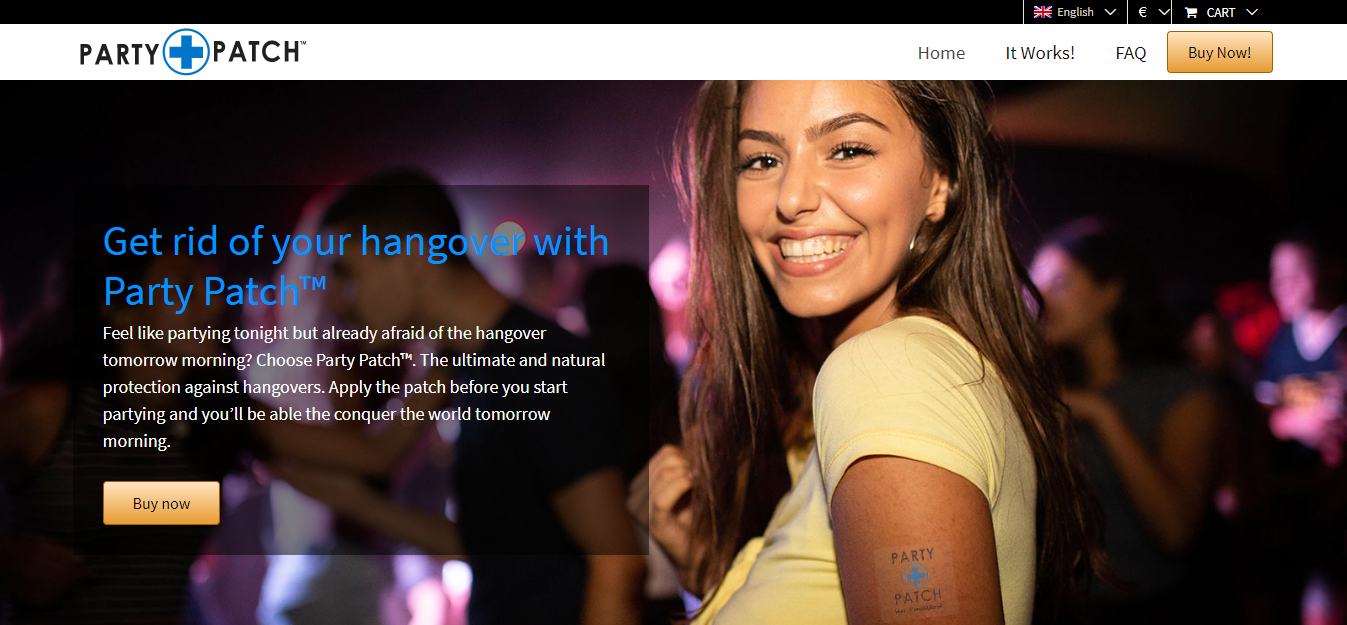Click the UK flag icon

pyautogui.click(x=1043, y=12)
